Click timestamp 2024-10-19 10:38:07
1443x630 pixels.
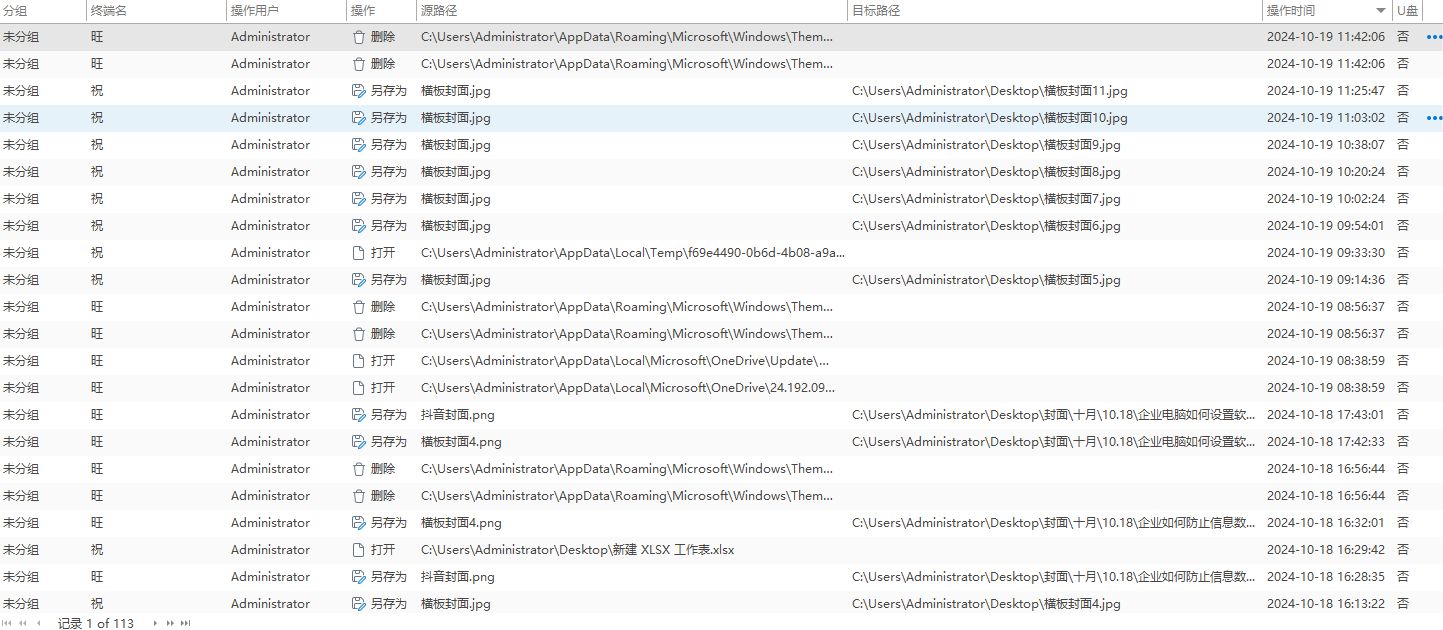[x=1326, y=145]
